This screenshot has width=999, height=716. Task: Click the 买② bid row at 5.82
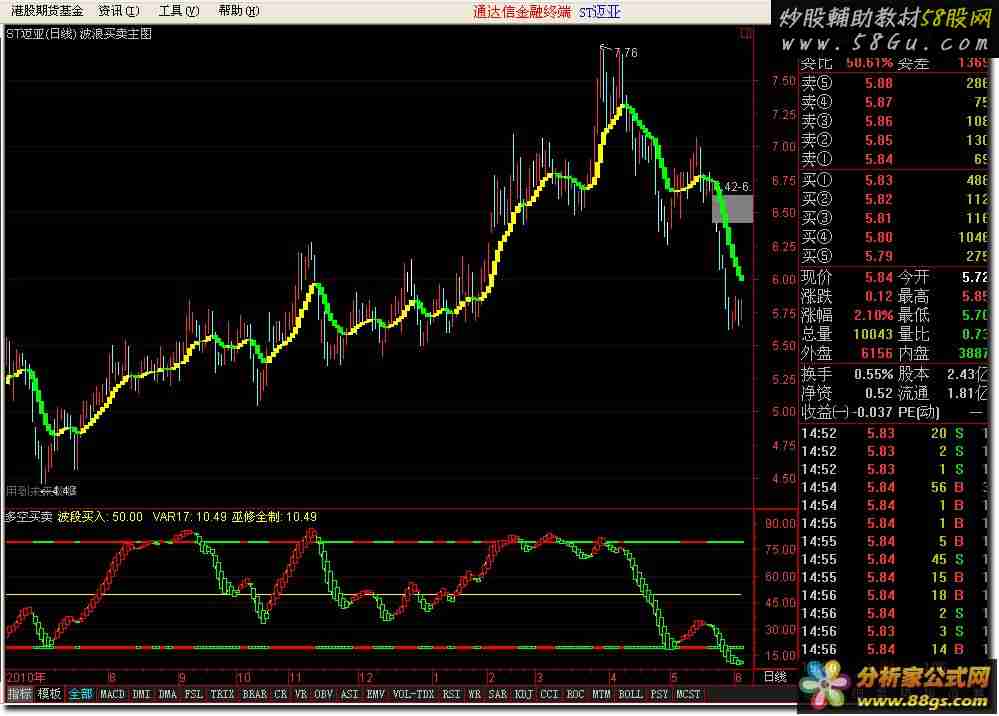click(x=894, y=199)
